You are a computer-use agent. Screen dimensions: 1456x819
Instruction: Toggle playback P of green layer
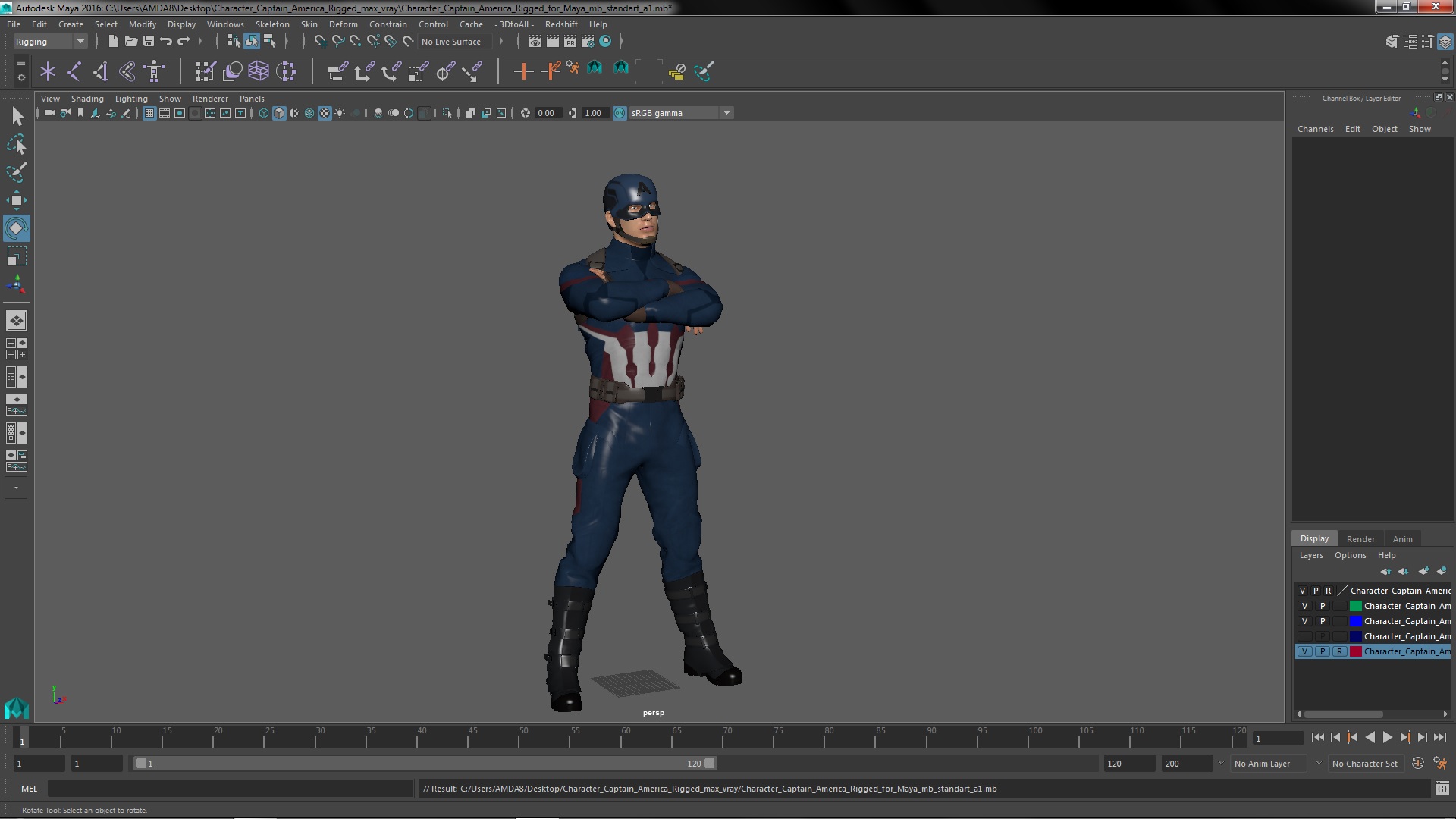[1322, 606]
